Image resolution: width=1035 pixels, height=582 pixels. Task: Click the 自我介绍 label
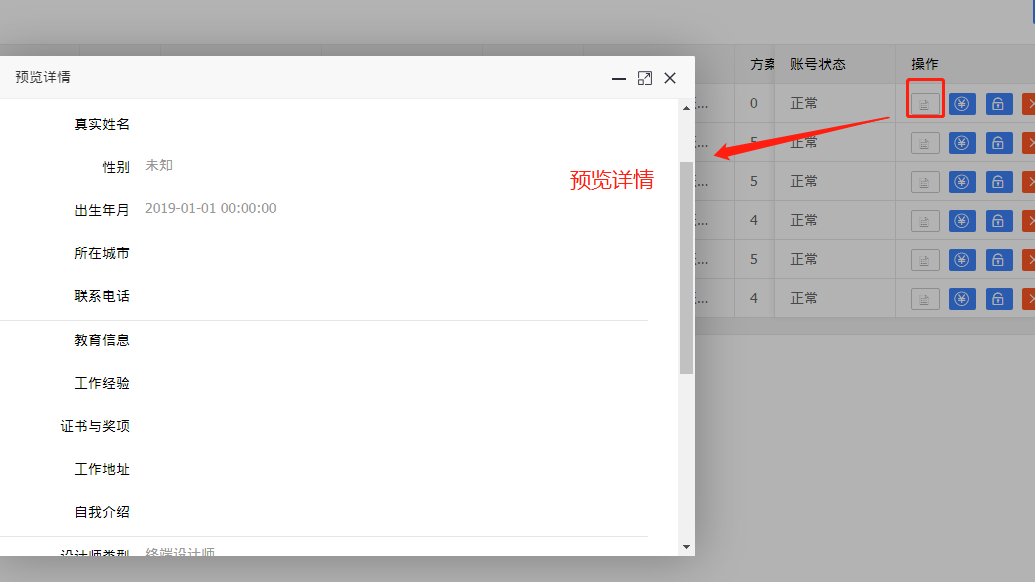click(102, 511)
